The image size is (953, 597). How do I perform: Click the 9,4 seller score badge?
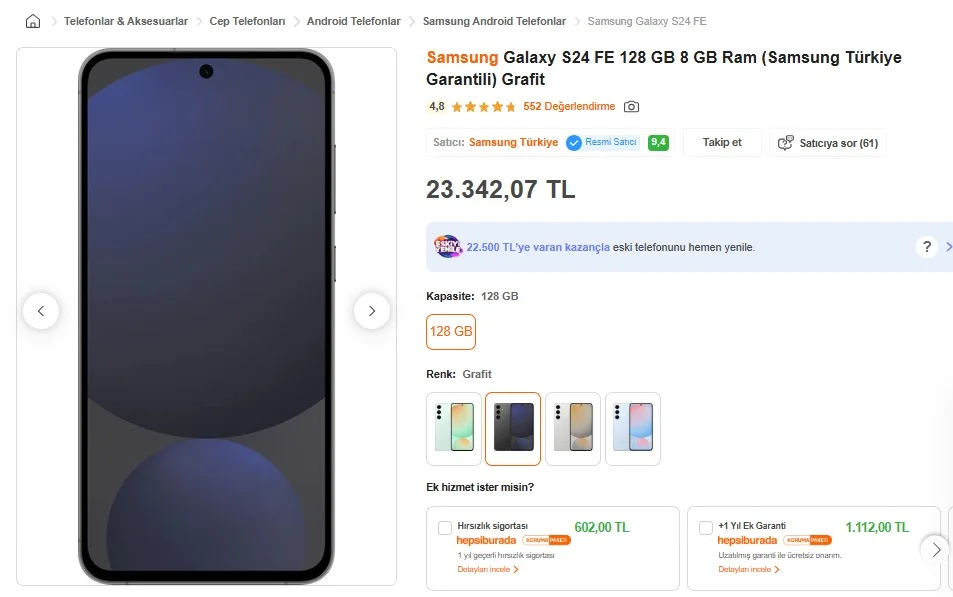pos(658,143)
